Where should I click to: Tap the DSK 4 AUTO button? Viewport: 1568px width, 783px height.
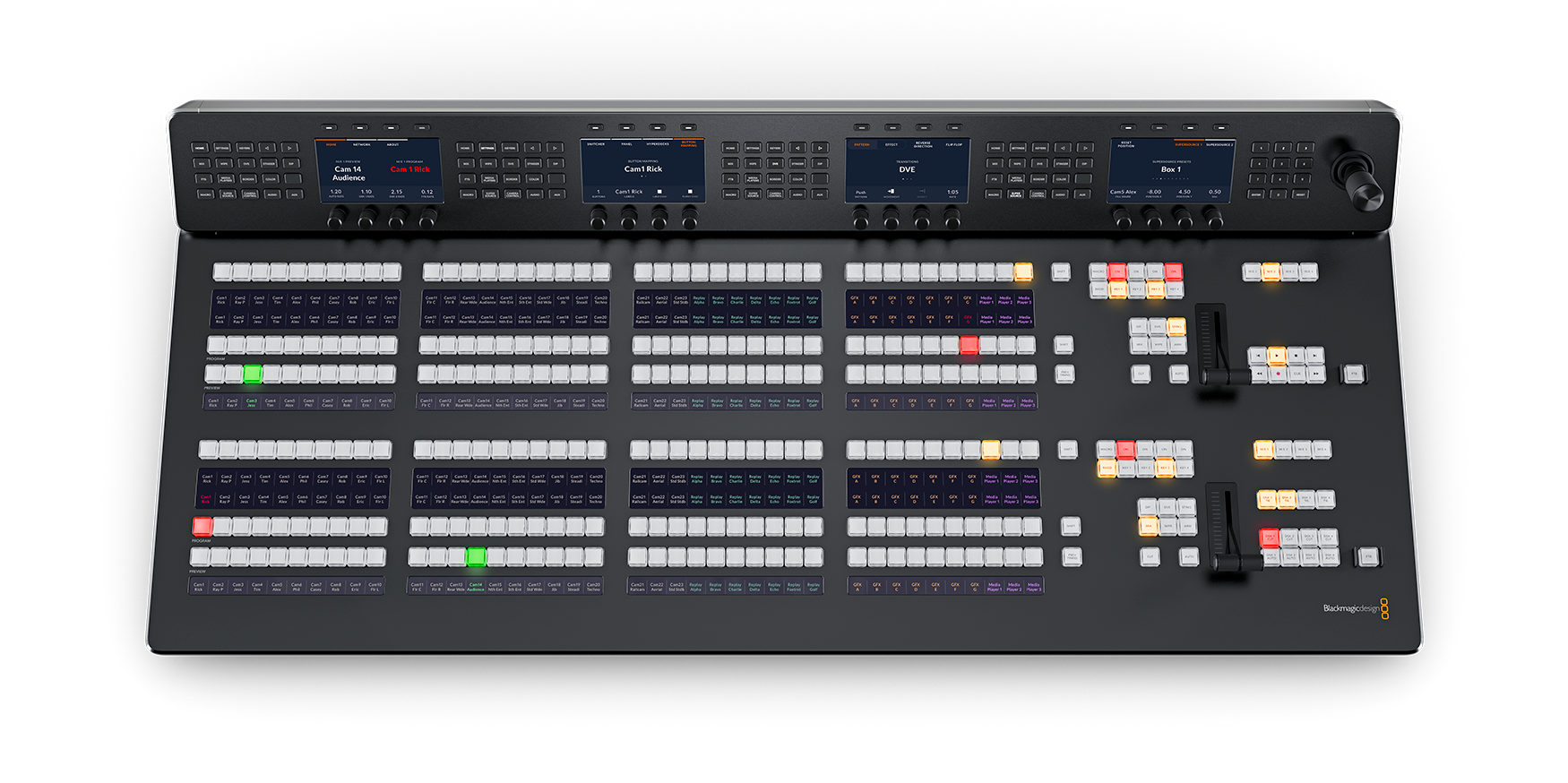[x=1330, y=556]
